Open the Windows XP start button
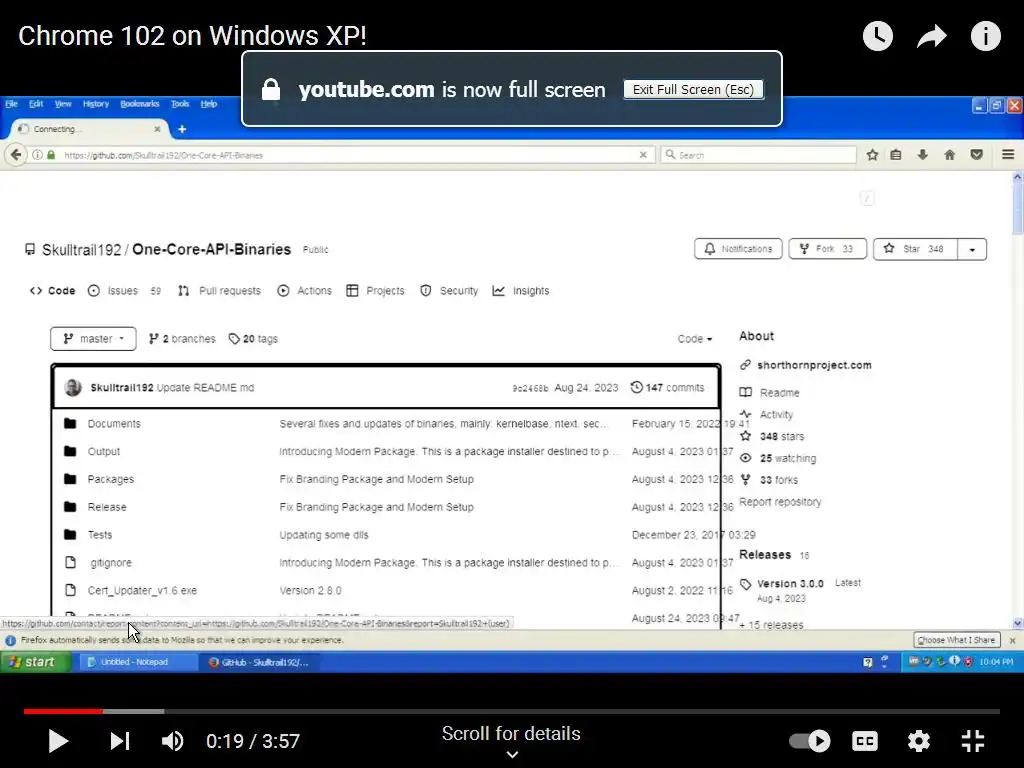Image resolution: width=1024 pixels, height=768 pixels. click(x=35, y=662)
